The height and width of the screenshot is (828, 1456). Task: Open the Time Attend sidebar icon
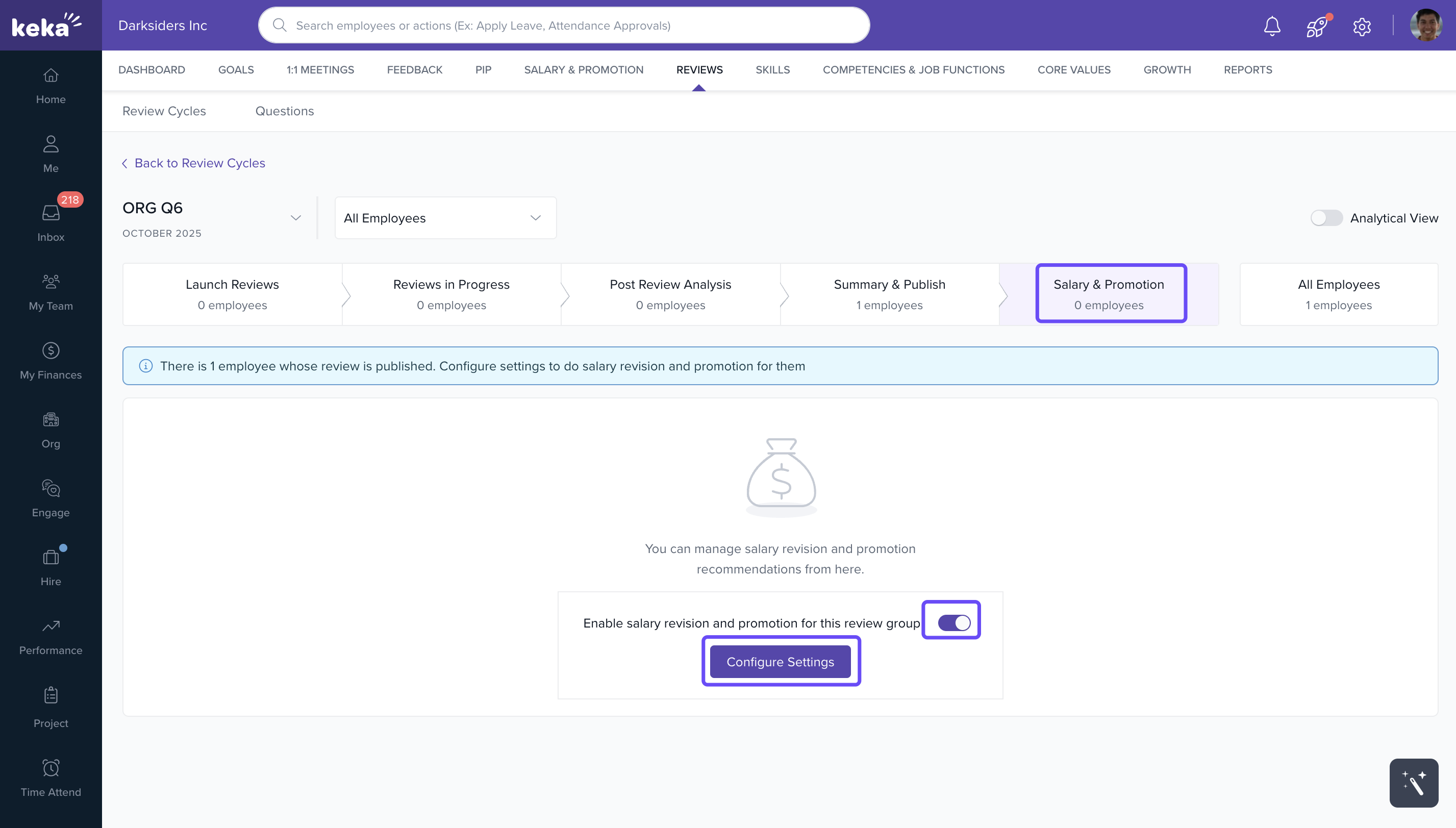coord(51,777)
